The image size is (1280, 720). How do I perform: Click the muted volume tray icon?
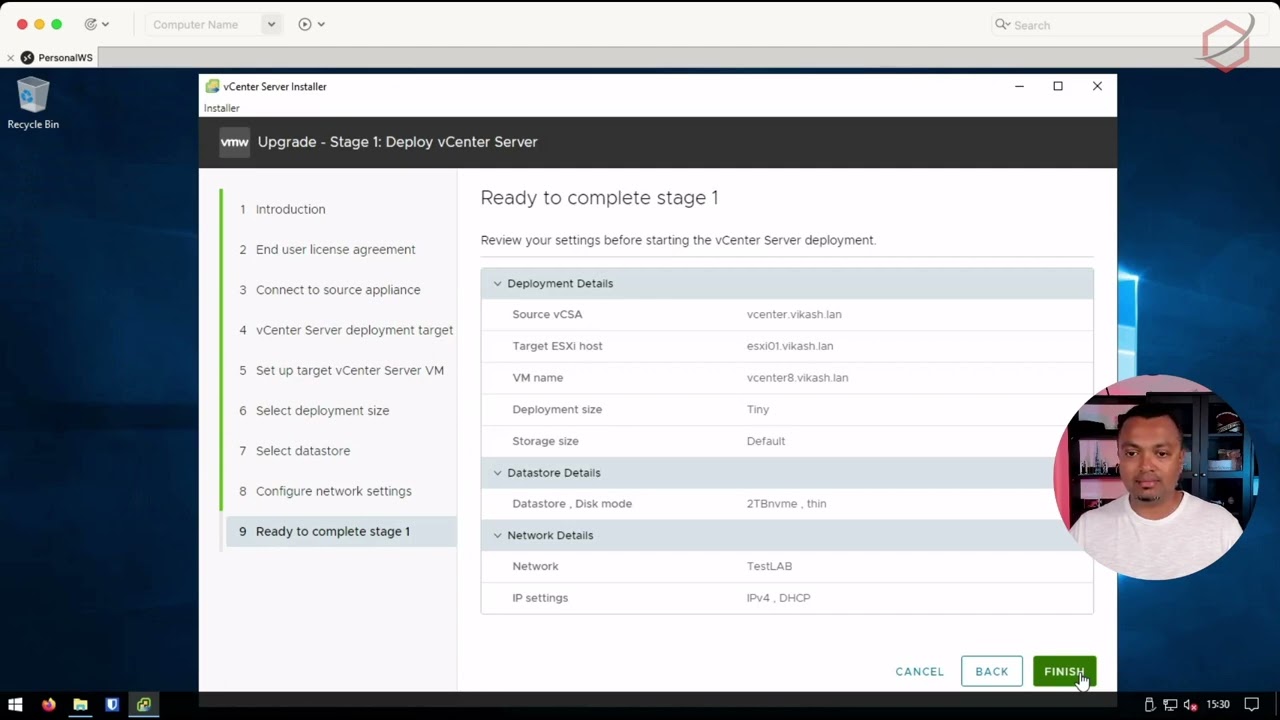(x=1190, y=705)
